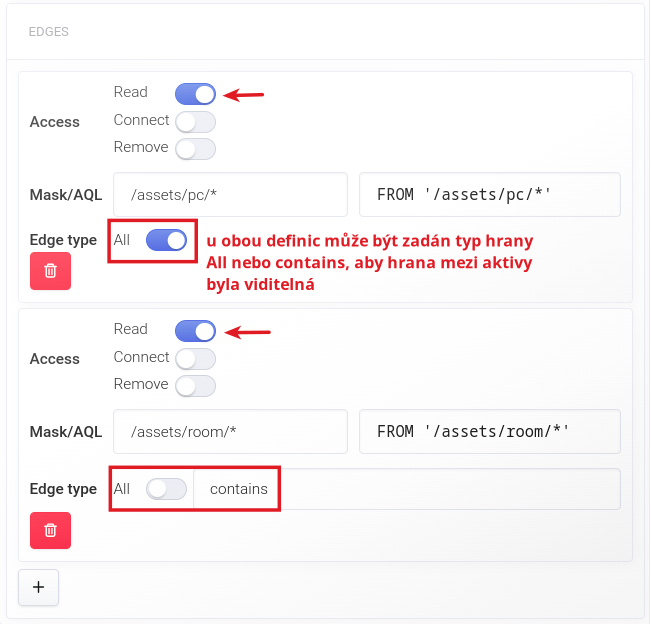Add a new edge with plus button
651x624 pixels.
click(39, 587)
